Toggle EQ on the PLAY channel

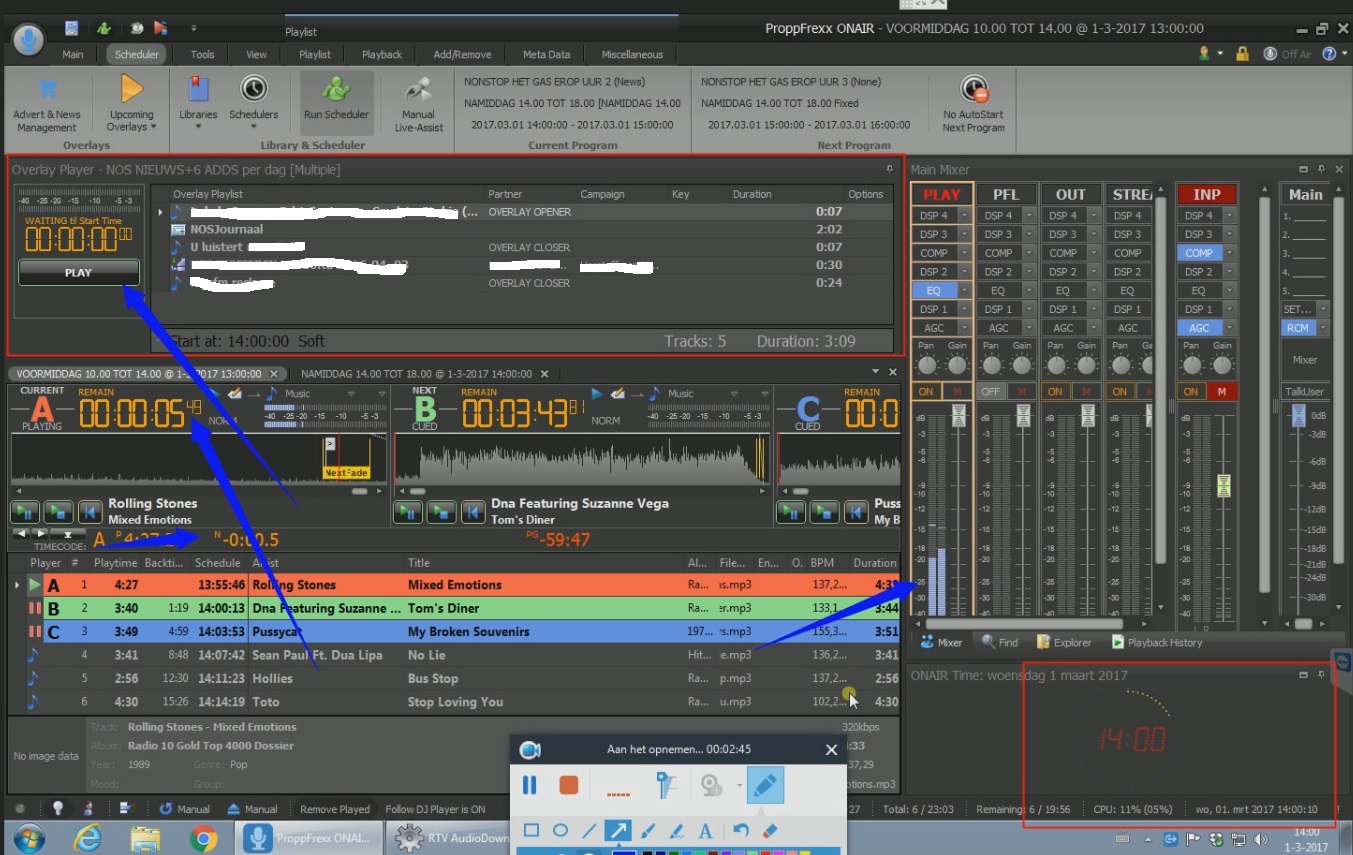[x=934, y=290]
